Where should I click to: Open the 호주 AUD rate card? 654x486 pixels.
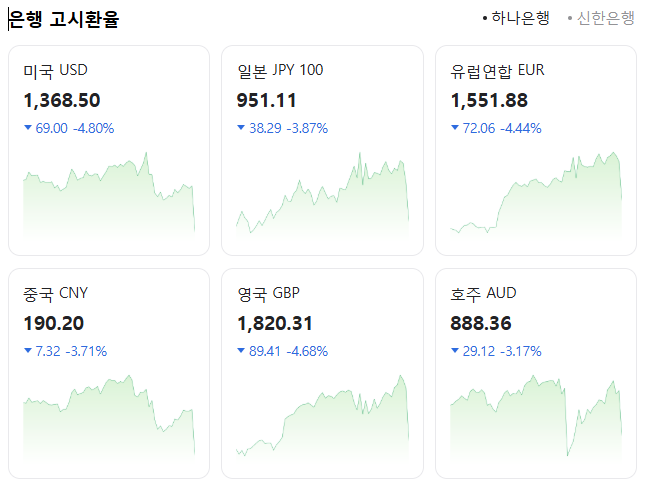tap(536, 373)
